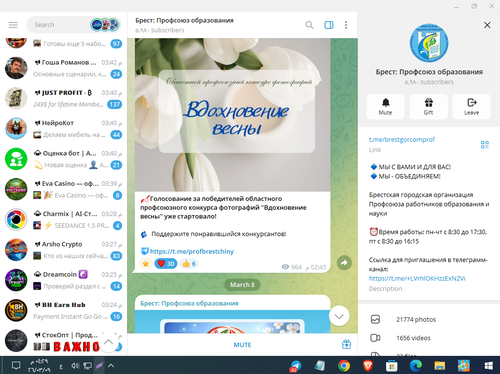Image resolution: width=500 pixels, height=374 pixels.
Task: Click the Гоша Романов profile avatar
Action: click(x=16, y=68)
